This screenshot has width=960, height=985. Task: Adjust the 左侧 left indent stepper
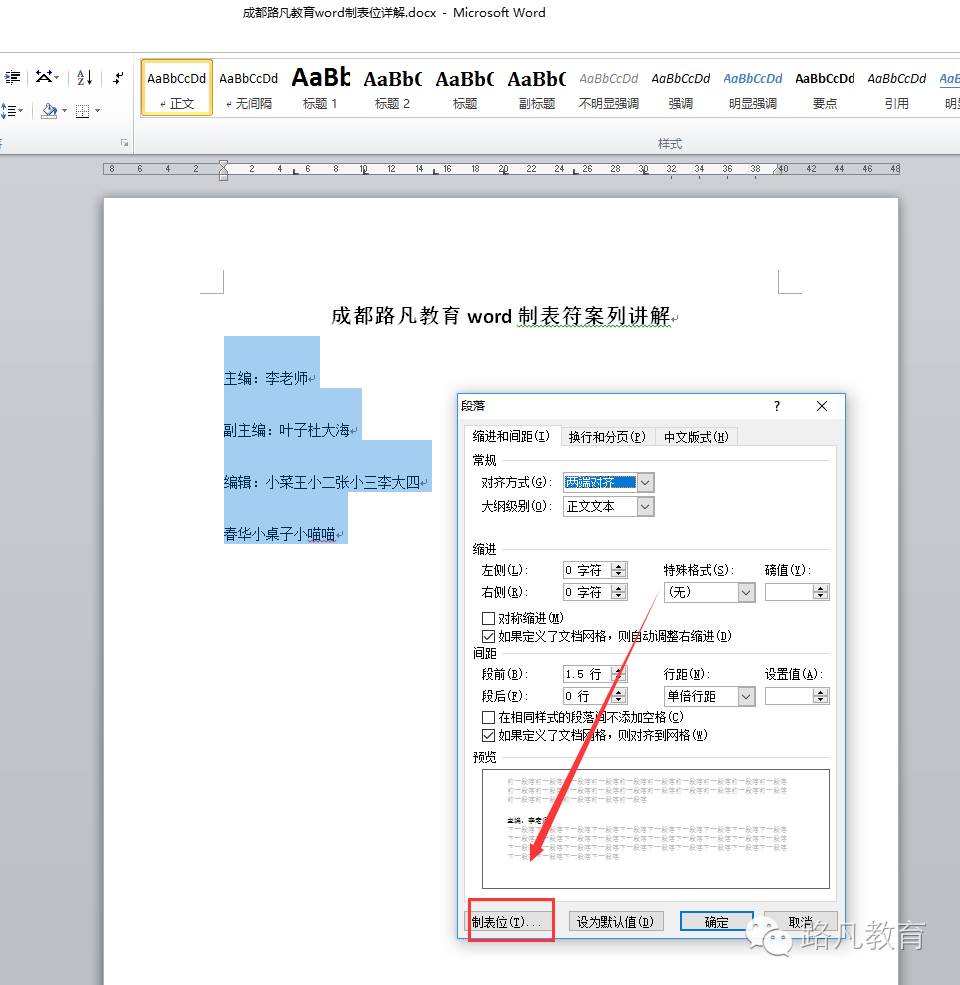point(619,570)
